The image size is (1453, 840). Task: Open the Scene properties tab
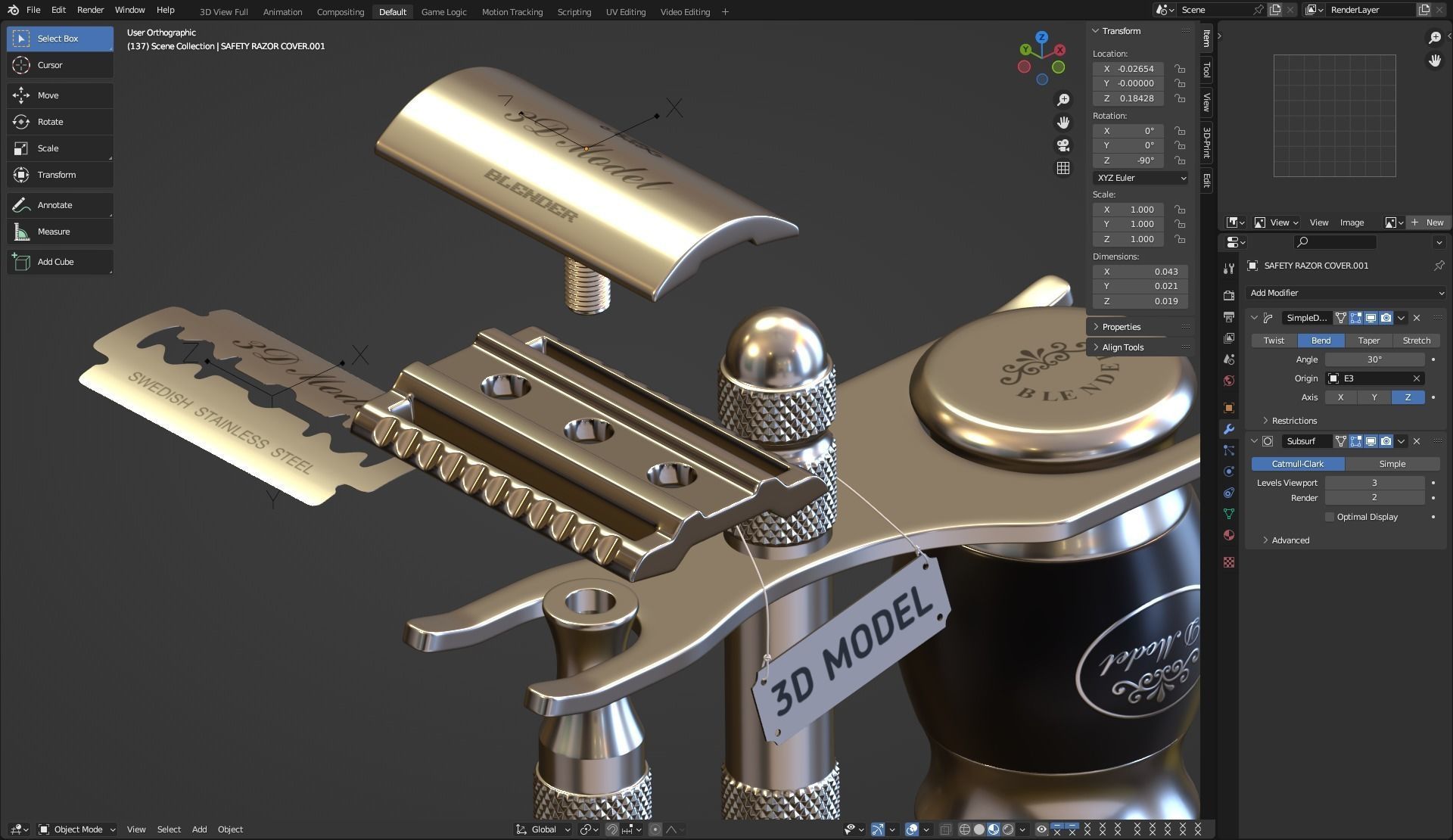[1229, 359]
